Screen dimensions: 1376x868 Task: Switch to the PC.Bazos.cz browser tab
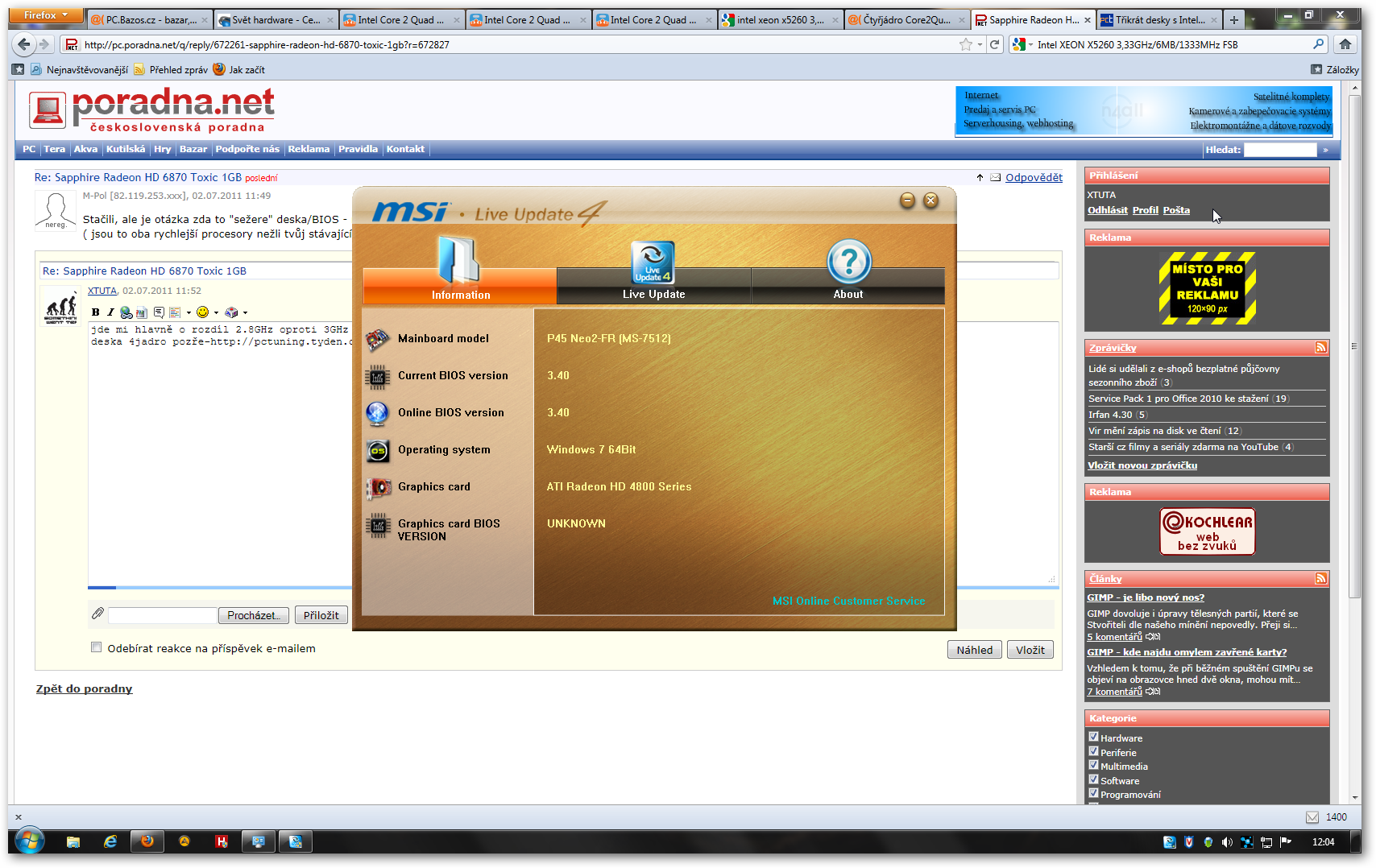click(x=149, y=20)
